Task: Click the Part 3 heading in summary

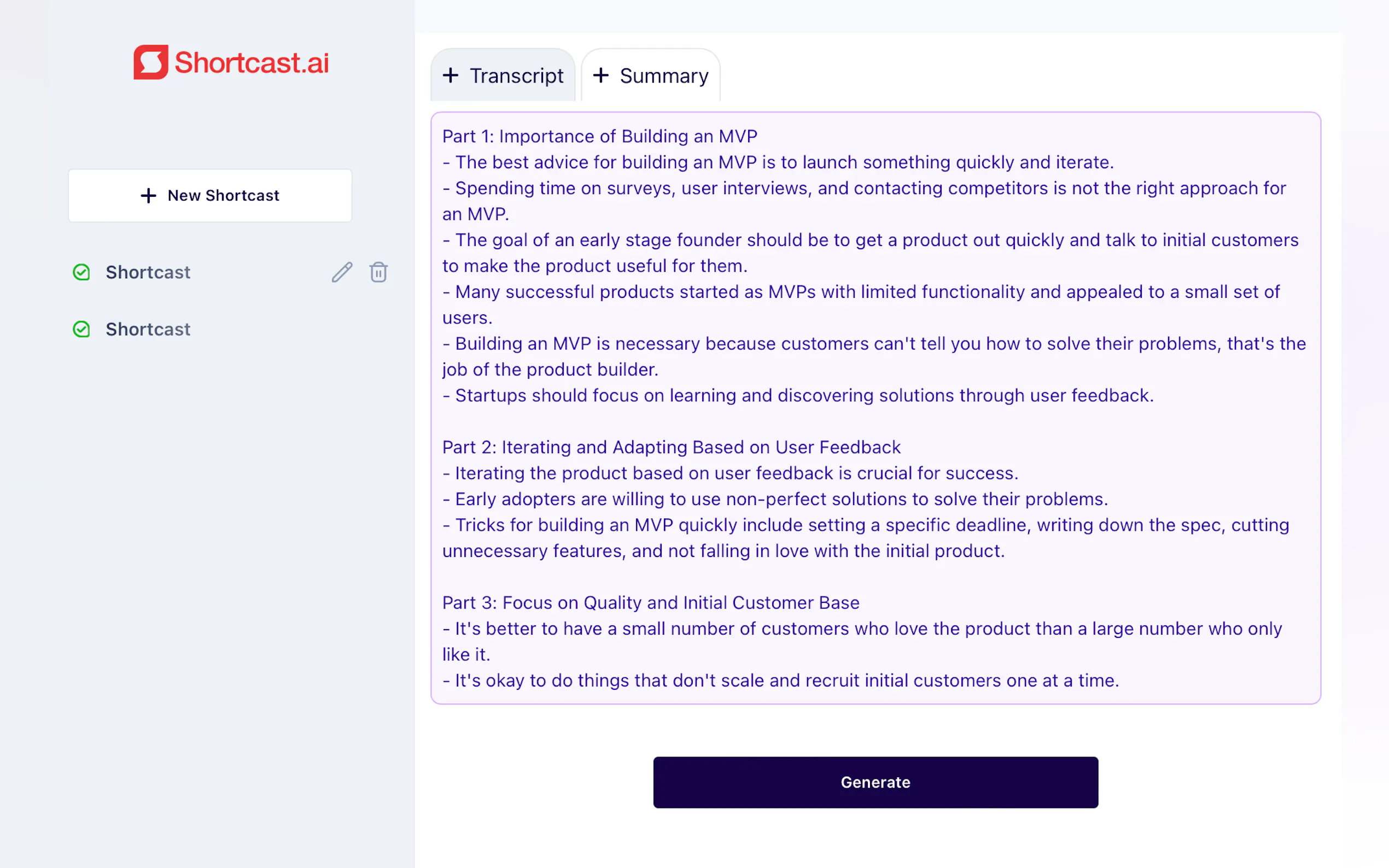Action: [x=651, y=602]
